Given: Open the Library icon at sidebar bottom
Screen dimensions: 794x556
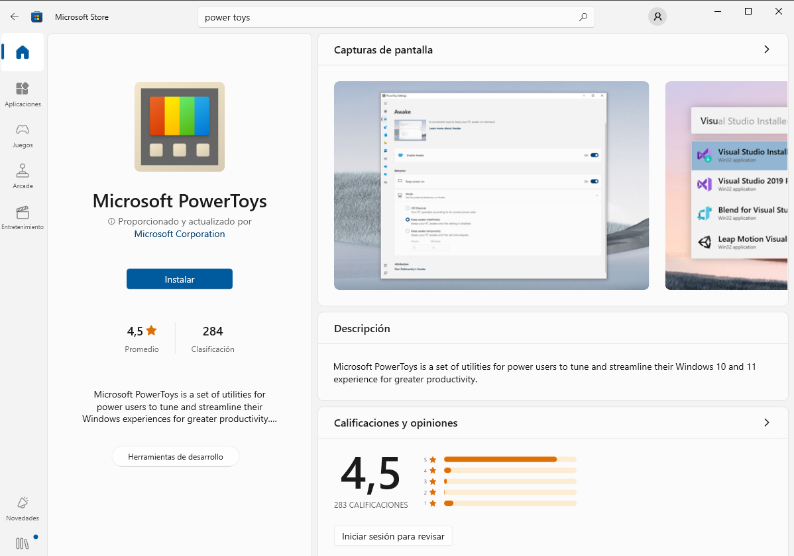Looking at the screenshot, I should coord(22,543).
